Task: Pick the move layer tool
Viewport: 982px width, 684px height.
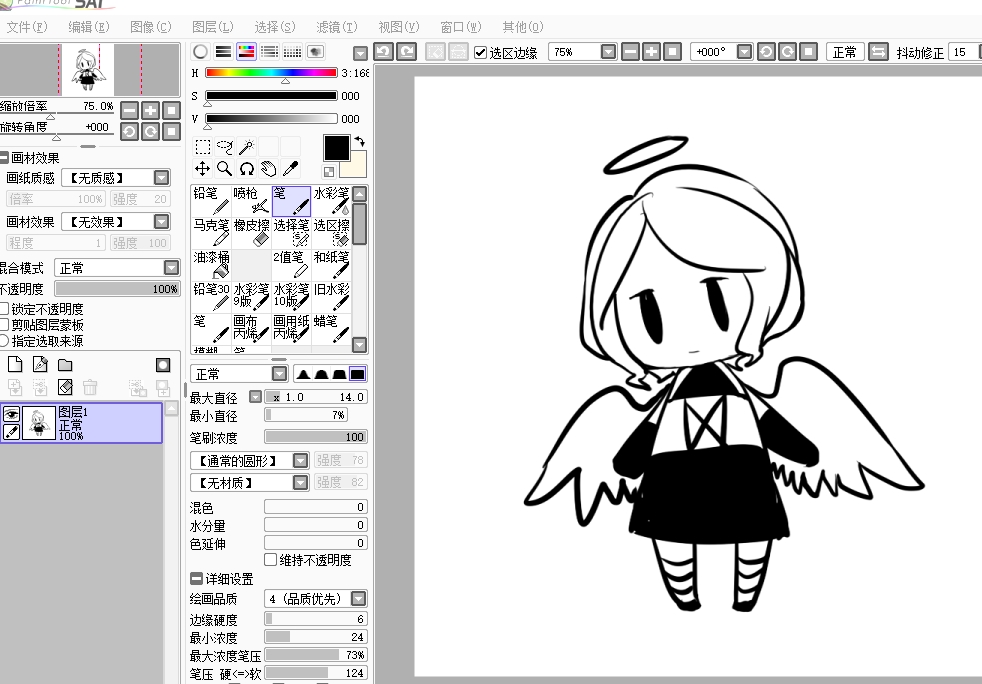Action: point(202,168)
